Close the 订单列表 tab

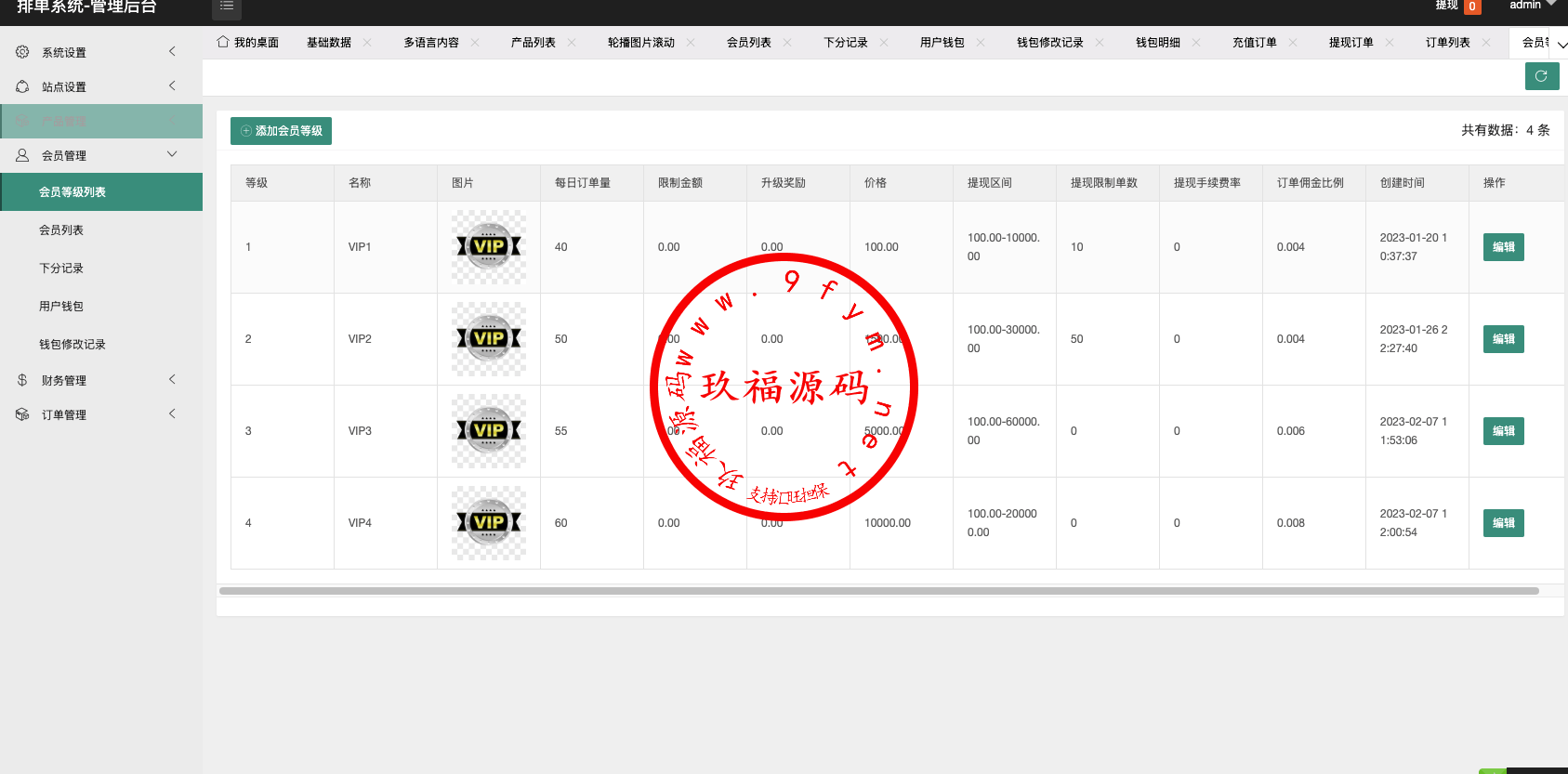1486,42
